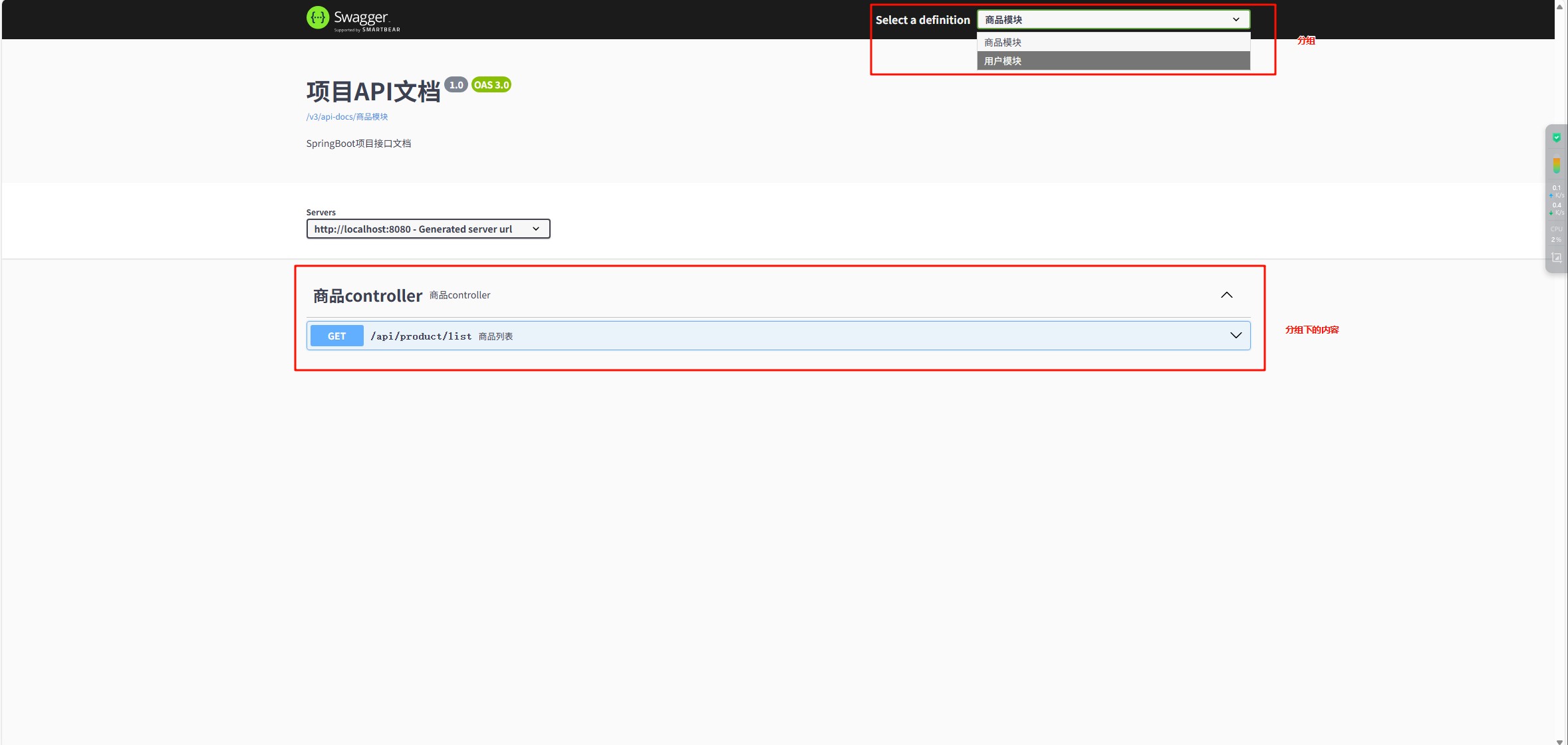Click the Swagger logo icon
Image resolution: width=1568 pixels, height=745 pixels.
pyautogui.click(x=318, y=19)
